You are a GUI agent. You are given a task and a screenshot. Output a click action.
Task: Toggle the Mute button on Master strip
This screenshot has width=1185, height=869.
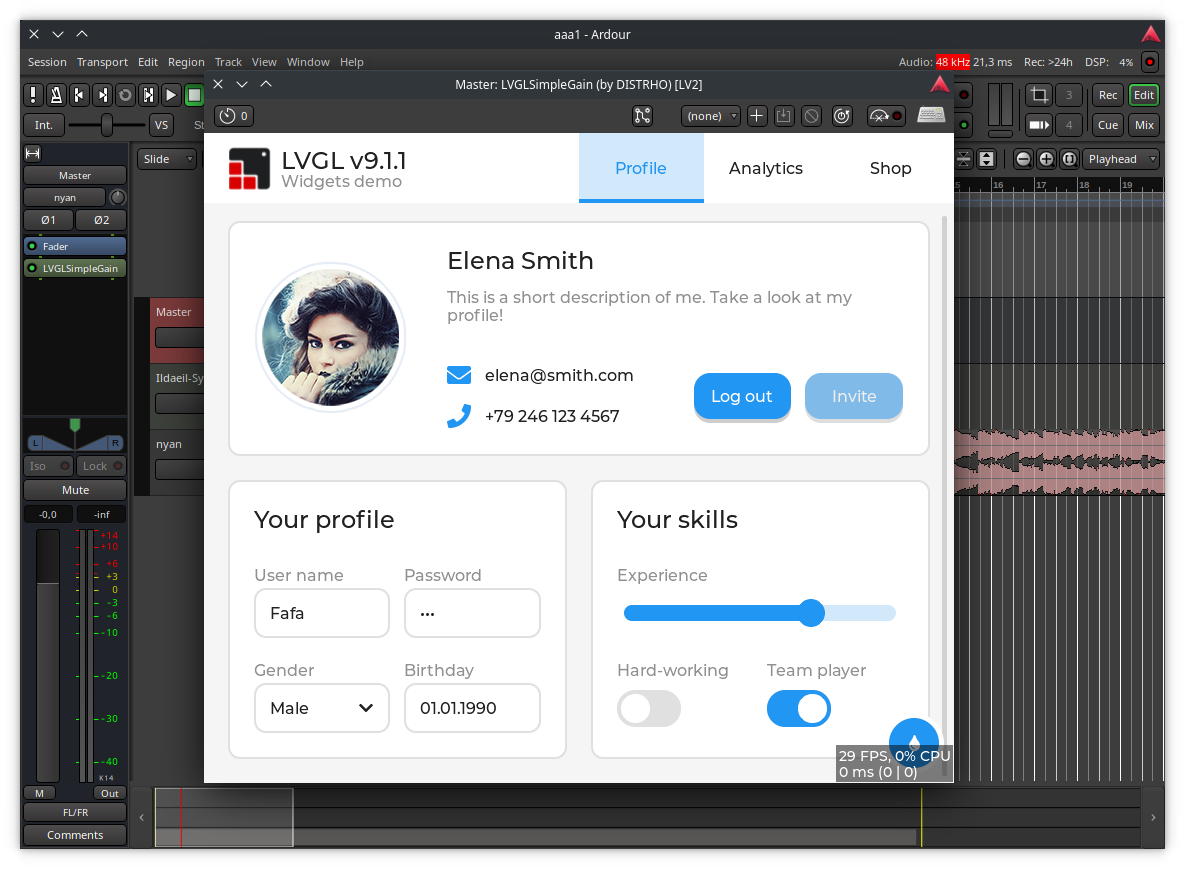click(x=75, y=490)
